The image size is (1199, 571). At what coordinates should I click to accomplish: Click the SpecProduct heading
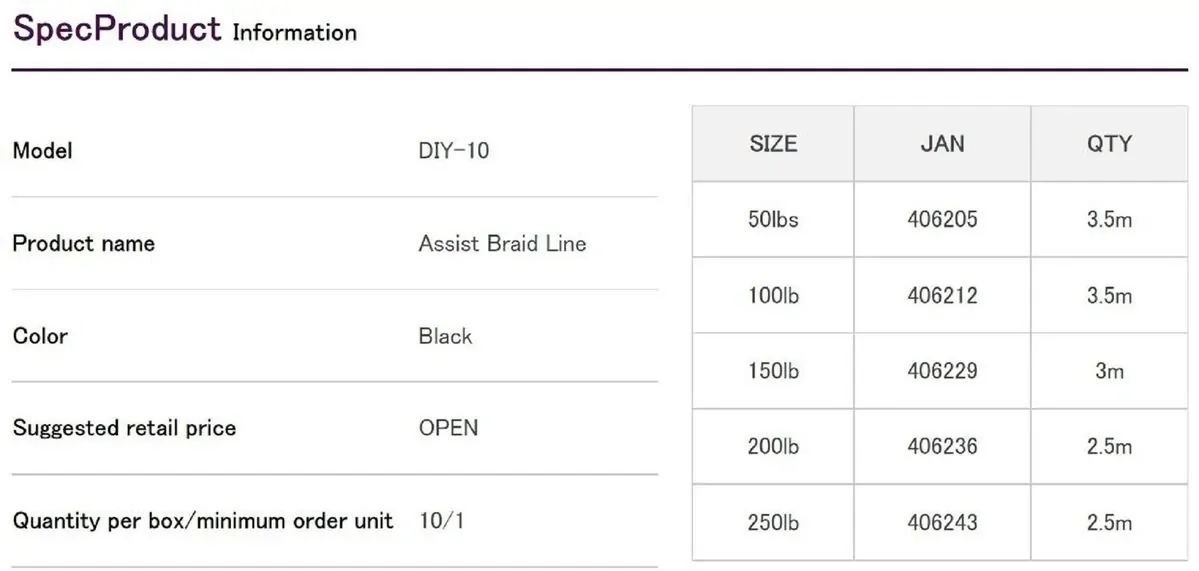pos(116,29)
